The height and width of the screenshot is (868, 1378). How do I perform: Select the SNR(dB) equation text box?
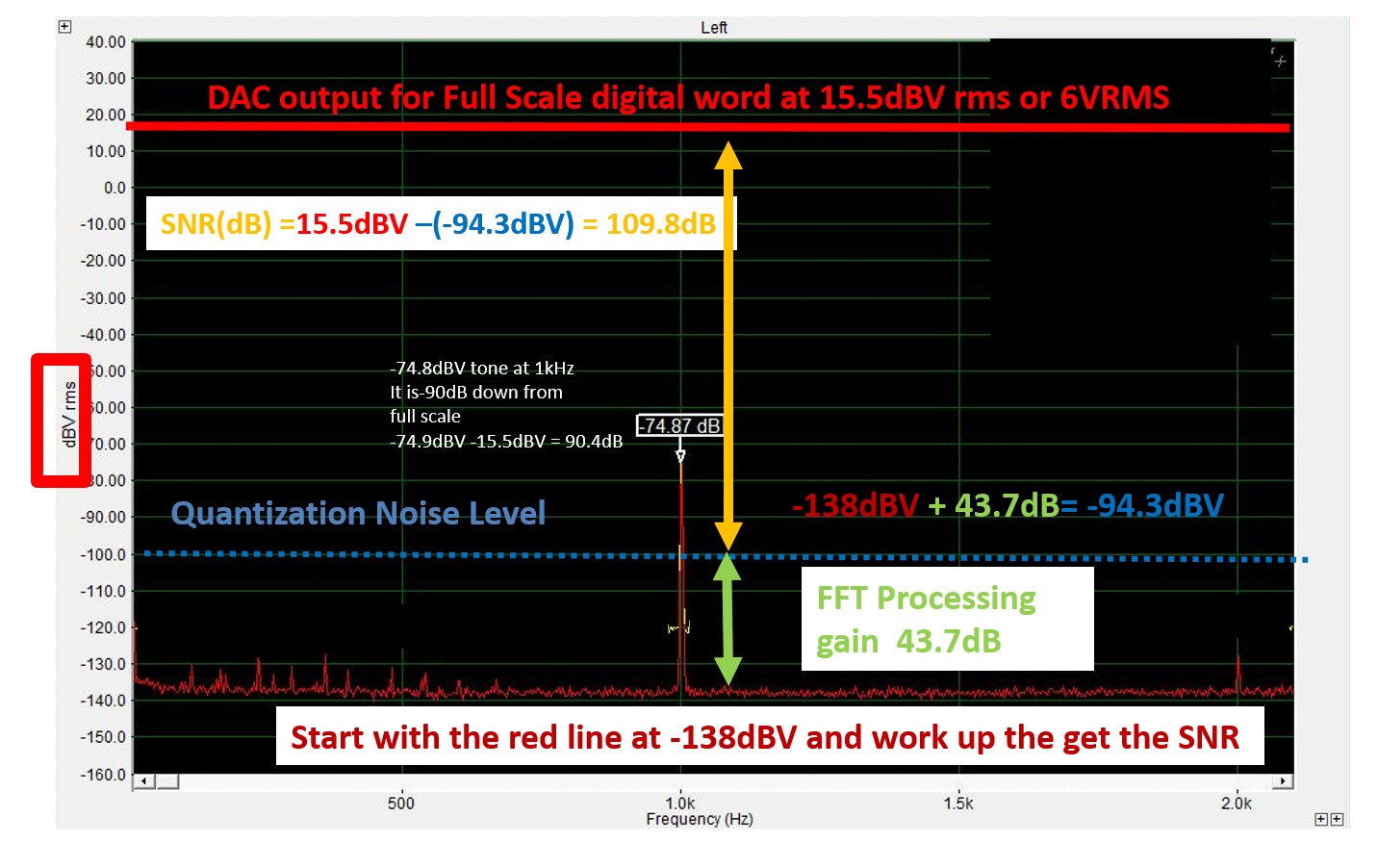point(439,224)
